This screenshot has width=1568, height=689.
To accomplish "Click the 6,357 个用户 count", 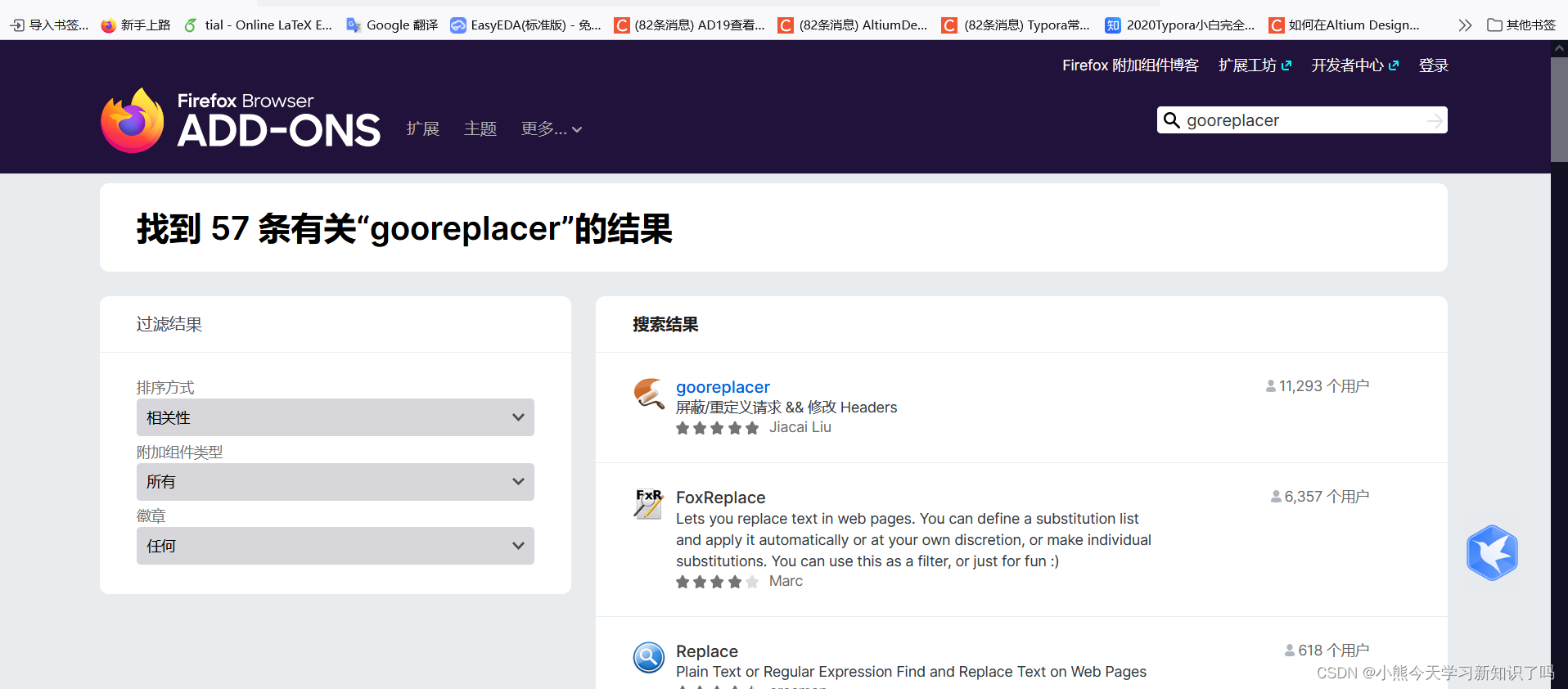I will pos(1320,497).
